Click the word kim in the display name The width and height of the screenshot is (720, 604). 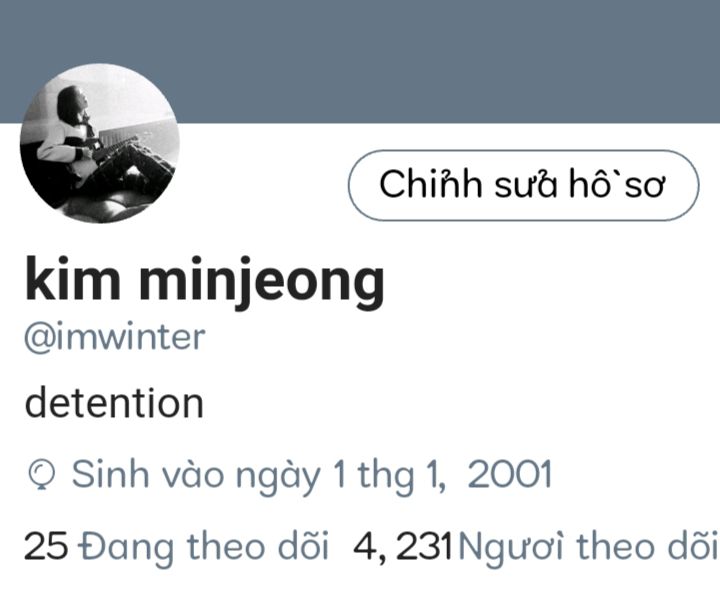coord(73,277)
